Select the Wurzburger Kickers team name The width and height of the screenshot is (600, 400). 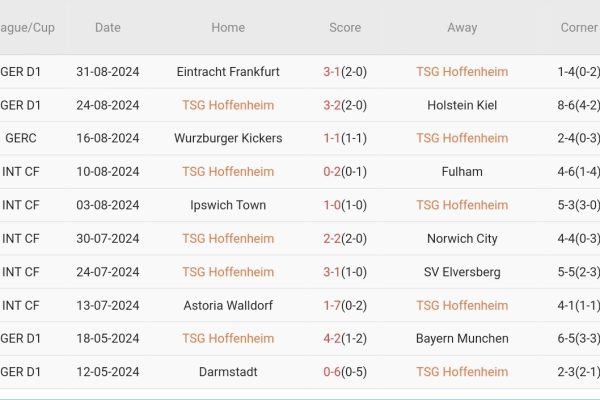(x=228, y=138)
